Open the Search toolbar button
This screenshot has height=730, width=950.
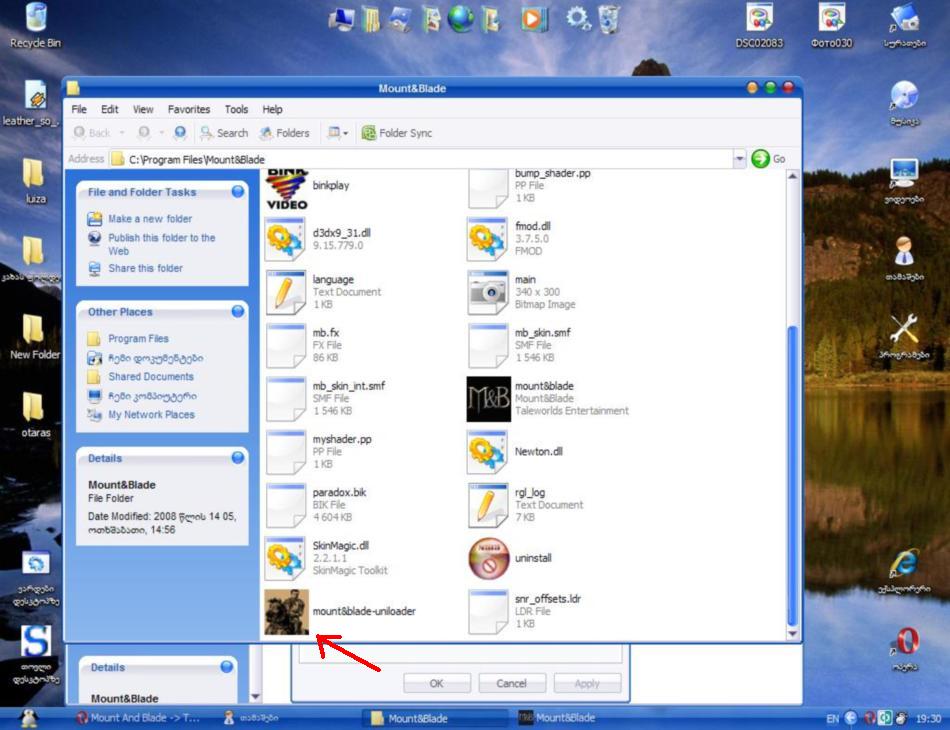coord(223,133)
